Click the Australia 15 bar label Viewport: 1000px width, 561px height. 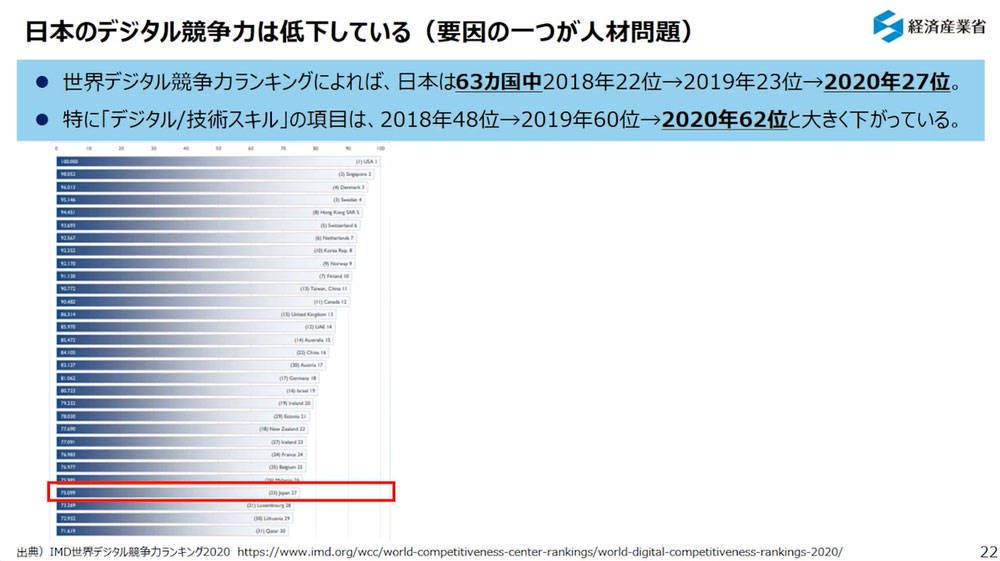[312, 340]
